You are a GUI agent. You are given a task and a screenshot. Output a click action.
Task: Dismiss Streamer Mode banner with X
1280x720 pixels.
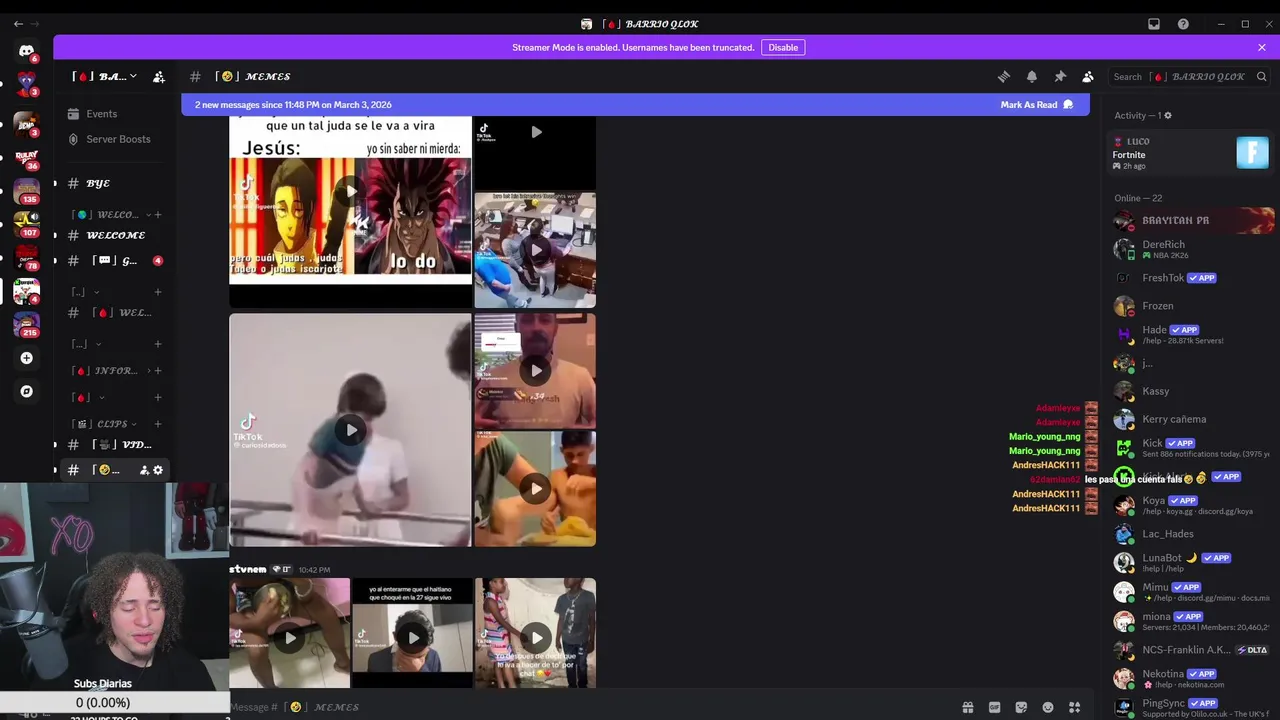point(1262,47)
